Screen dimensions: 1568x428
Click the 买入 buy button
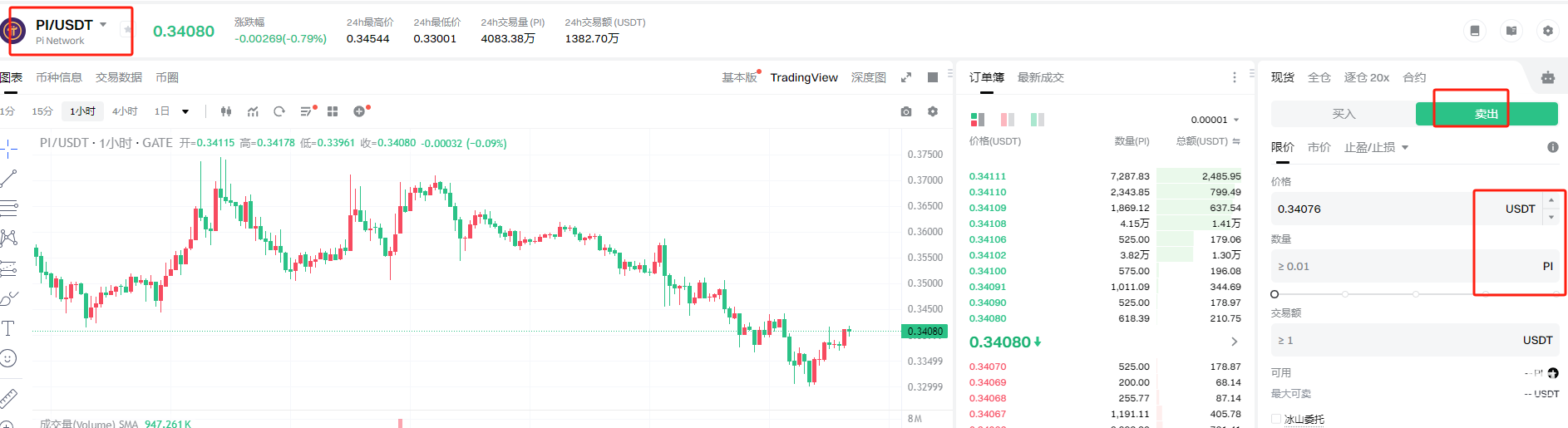[x=1344, y=114]
